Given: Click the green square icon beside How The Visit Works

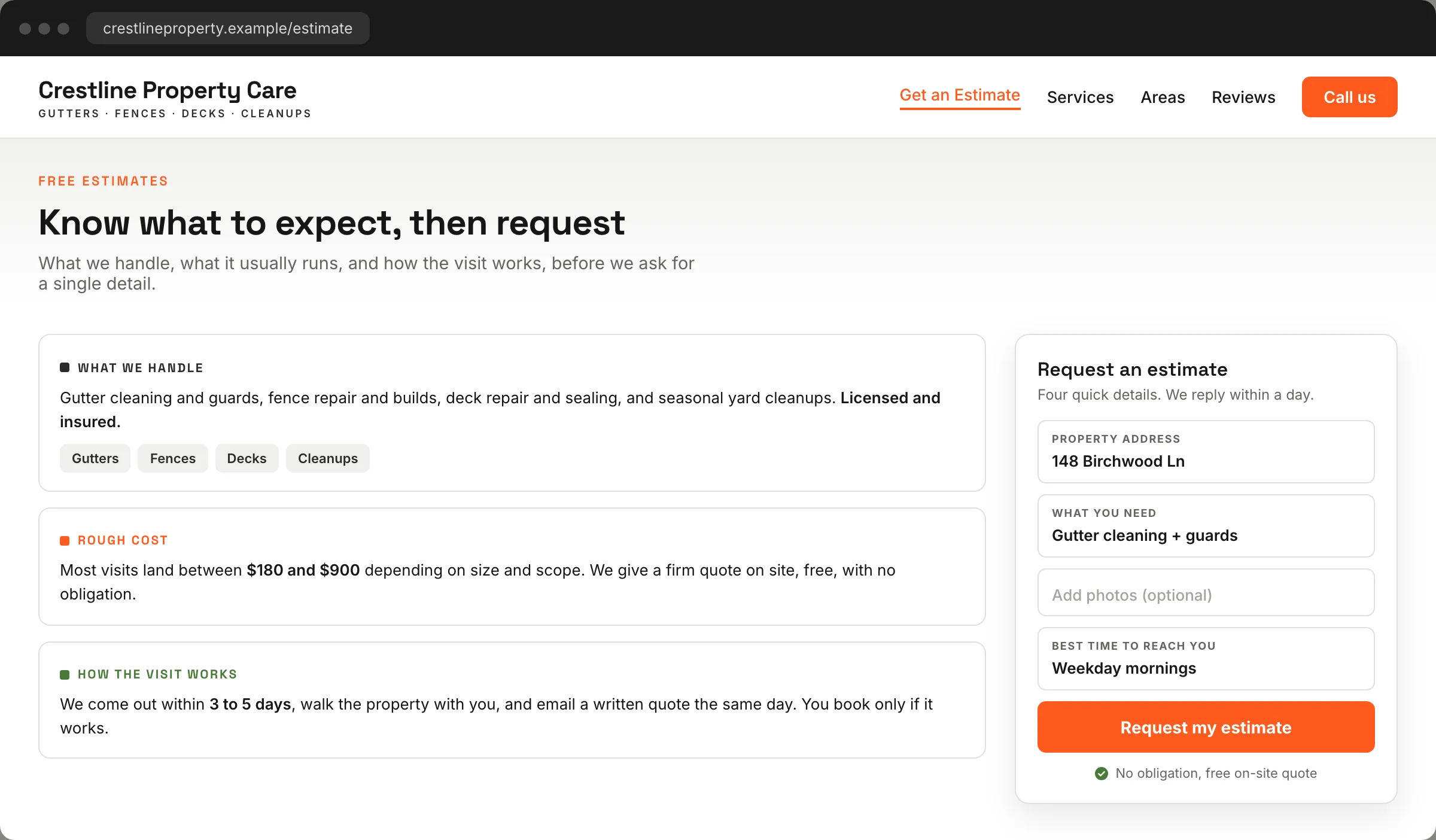Looking at the screenshot, I should [65, 674].
